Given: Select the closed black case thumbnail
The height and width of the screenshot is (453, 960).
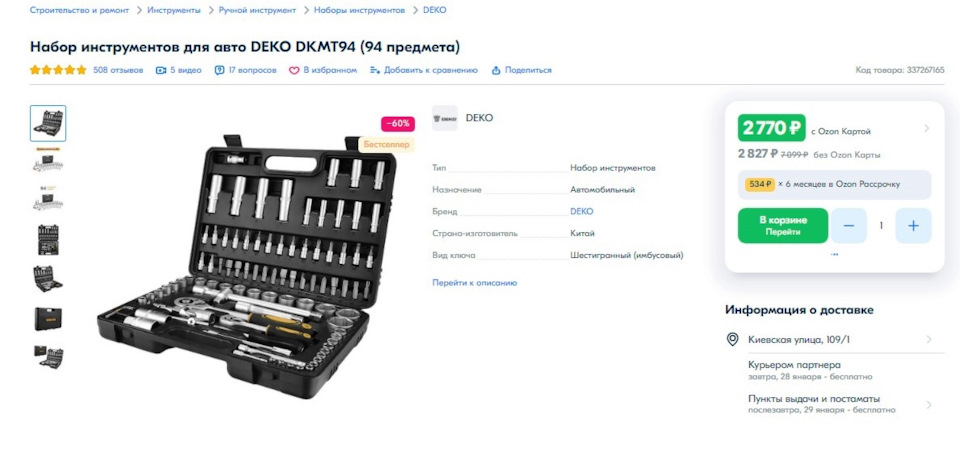Looking at the screenshot, I should coord(48,319).
